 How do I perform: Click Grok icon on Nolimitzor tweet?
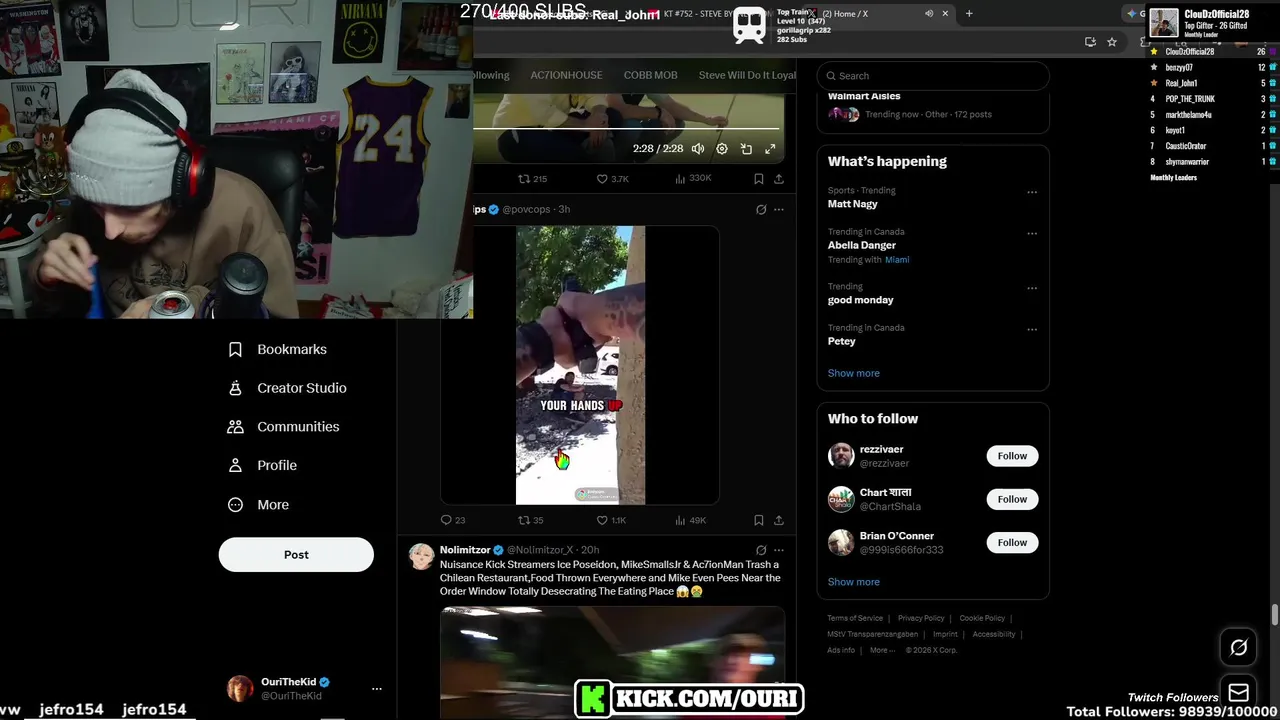click(761, 550)
